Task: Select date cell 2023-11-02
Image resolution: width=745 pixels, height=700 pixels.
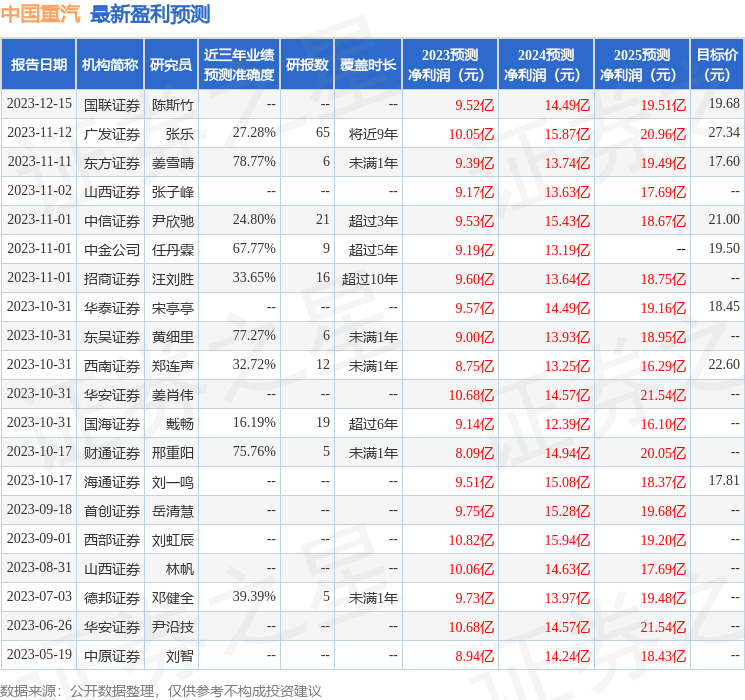Action: 39,191
